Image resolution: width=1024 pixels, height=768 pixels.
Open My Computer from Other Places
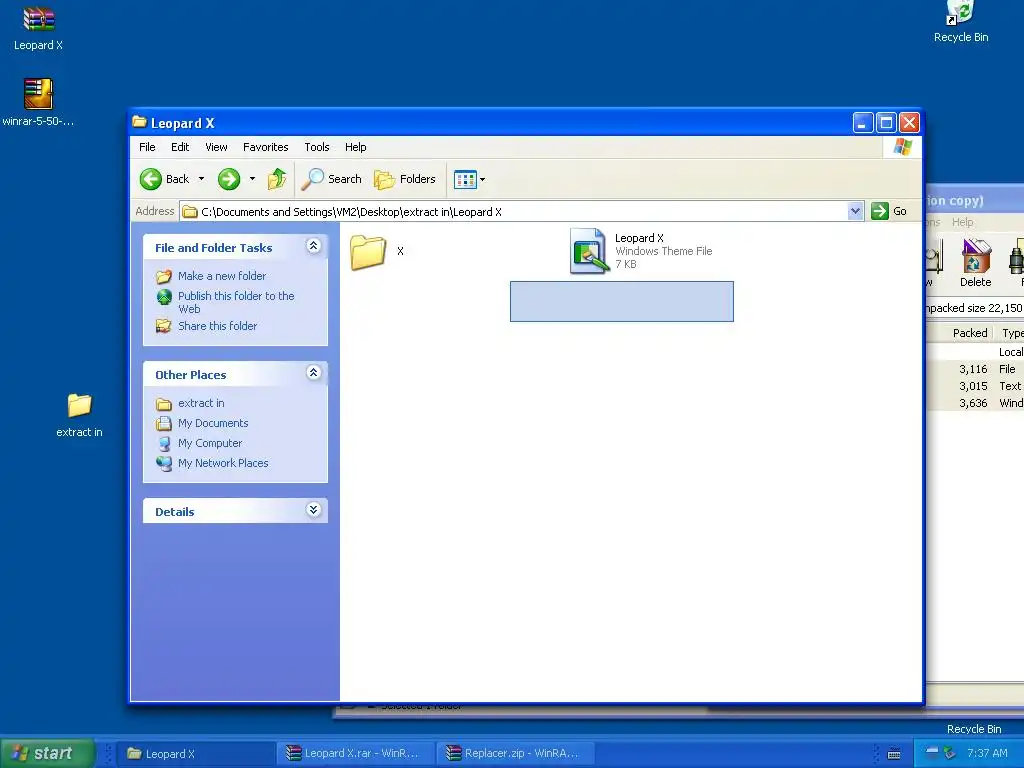tap(210, 443)
